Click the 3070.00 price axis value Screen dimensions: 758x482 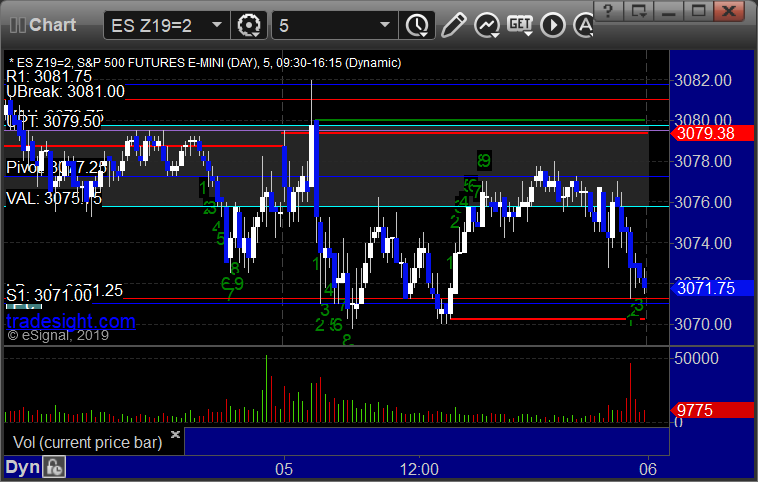click(703, 324)
